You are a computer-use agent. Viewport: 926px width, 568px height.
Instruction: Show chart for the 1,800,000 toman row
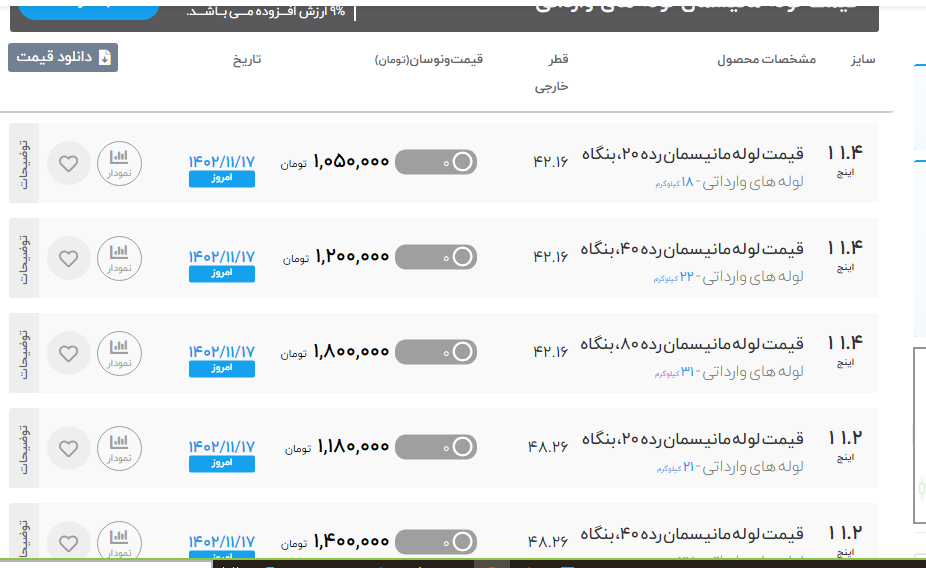tap(119, 353)
